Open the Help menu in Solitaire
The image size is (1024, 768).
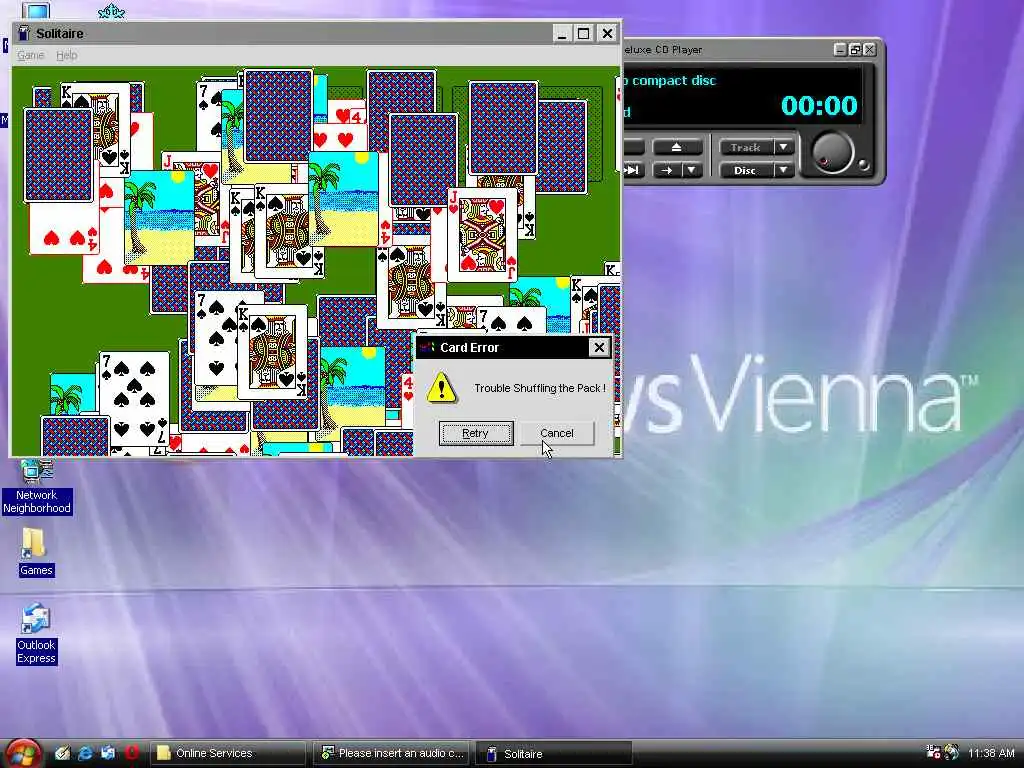[x=67, y=56]
